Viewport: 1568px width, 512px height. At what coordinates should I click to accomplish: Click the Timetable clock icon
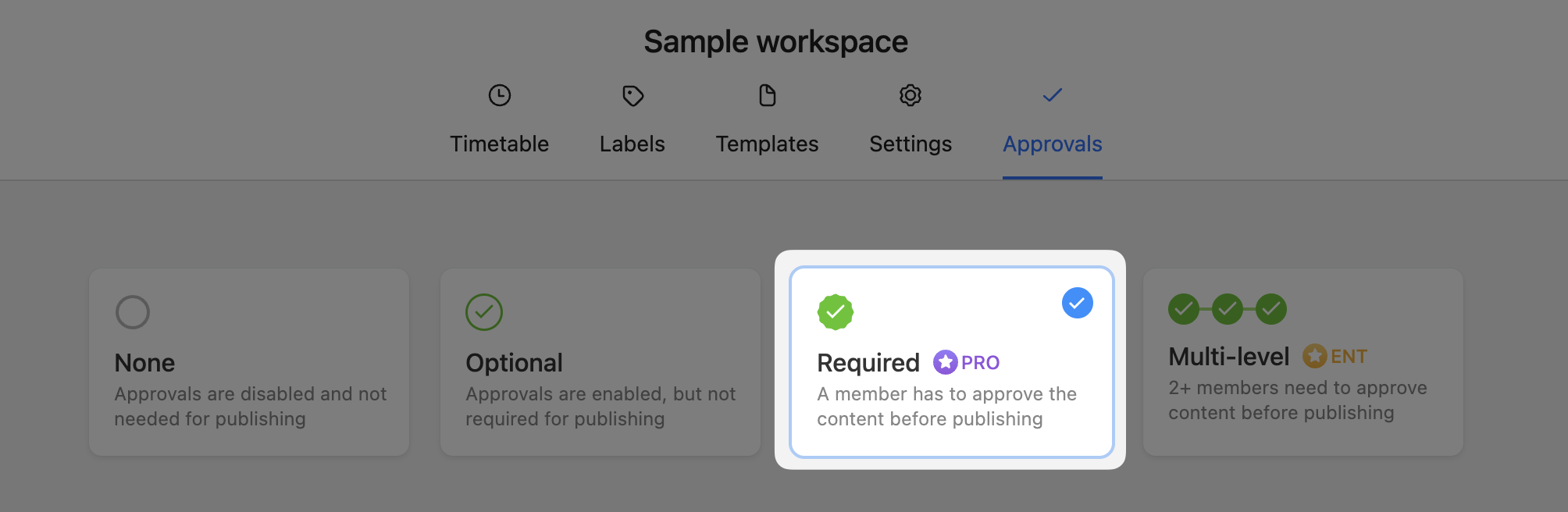tap(499, 95)
